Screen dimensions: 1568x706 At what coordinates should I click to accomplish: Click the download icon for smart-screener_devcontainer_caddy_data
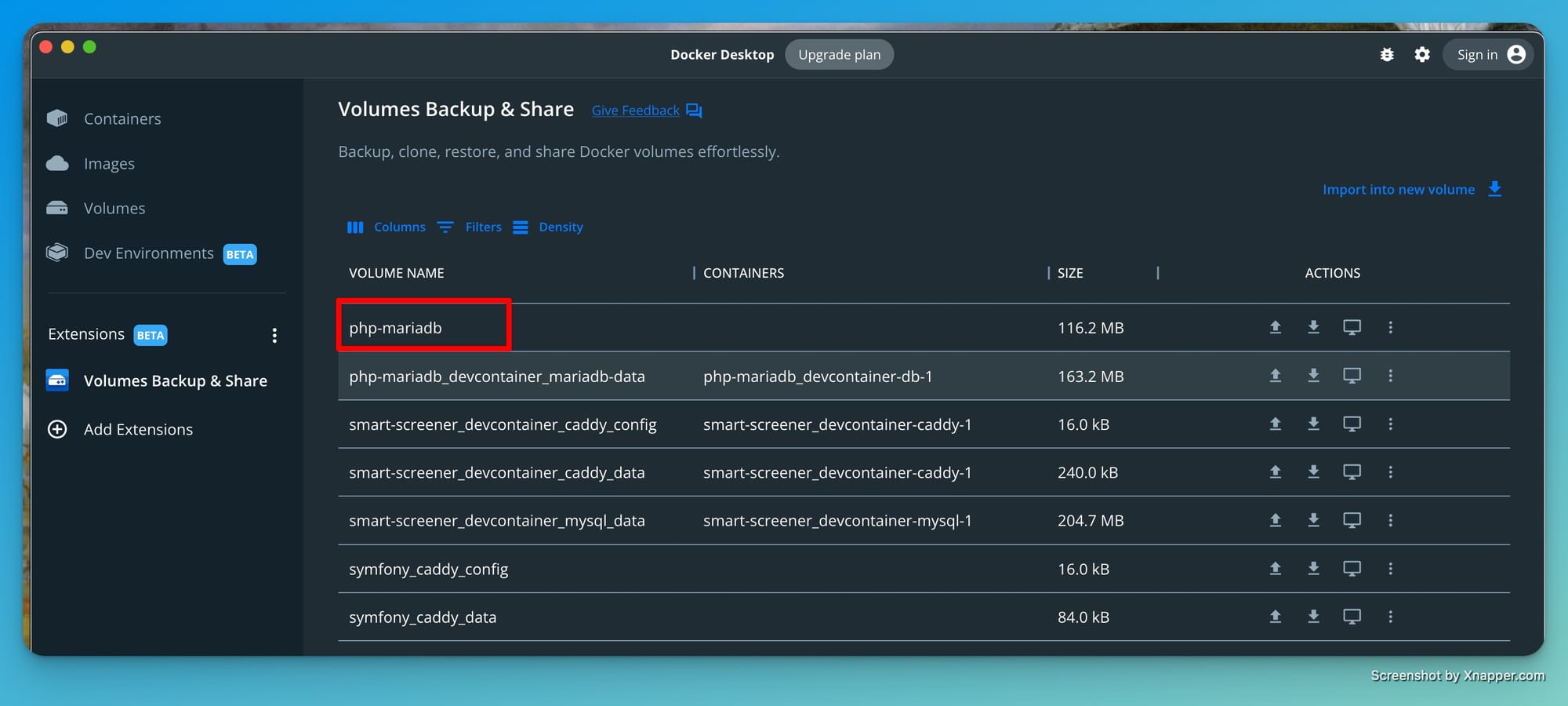pos(1313,471)
